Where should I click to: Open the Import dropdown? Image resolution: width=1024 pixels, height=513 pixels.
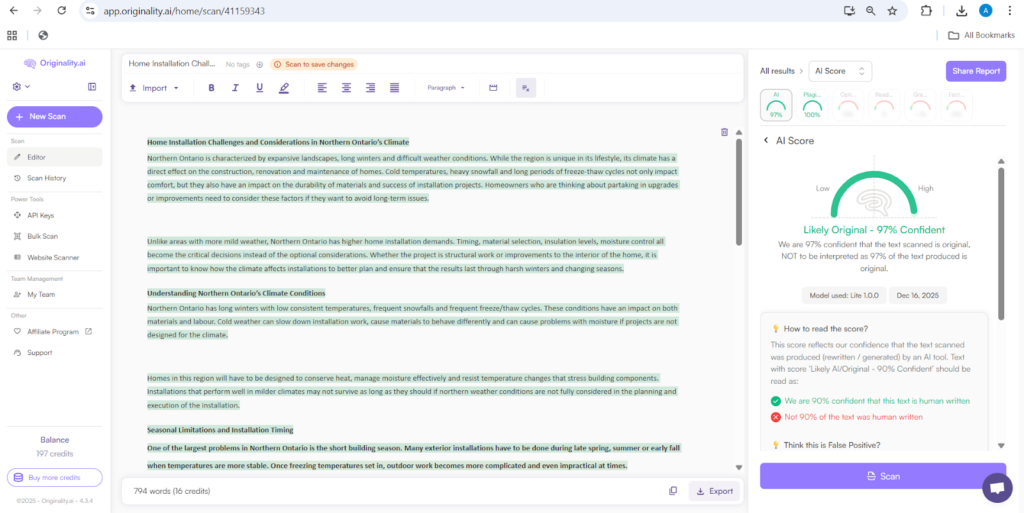point(154,88)
